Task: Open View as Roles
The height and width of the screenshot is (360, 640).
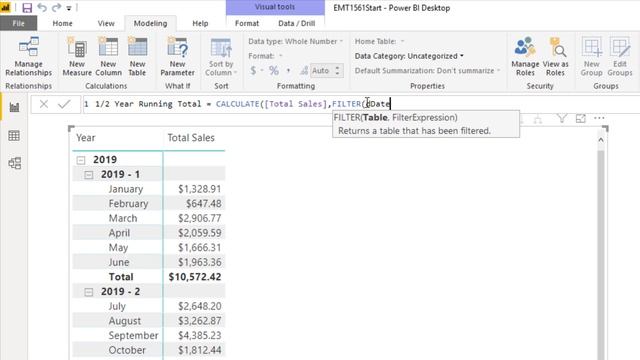Action: [x=555, y=56]
